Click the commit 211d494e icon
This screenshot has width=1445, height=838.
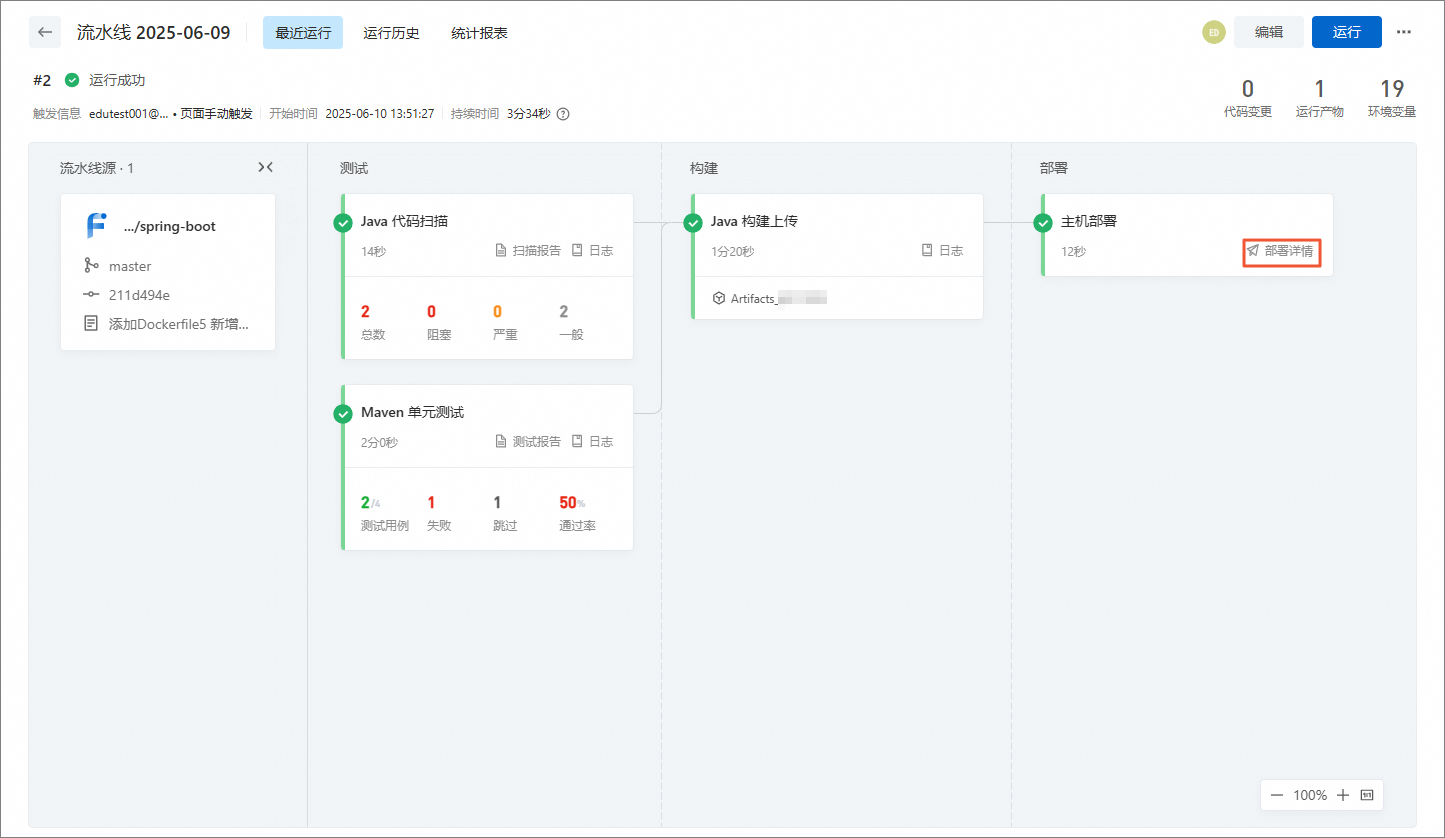point(92,295)
